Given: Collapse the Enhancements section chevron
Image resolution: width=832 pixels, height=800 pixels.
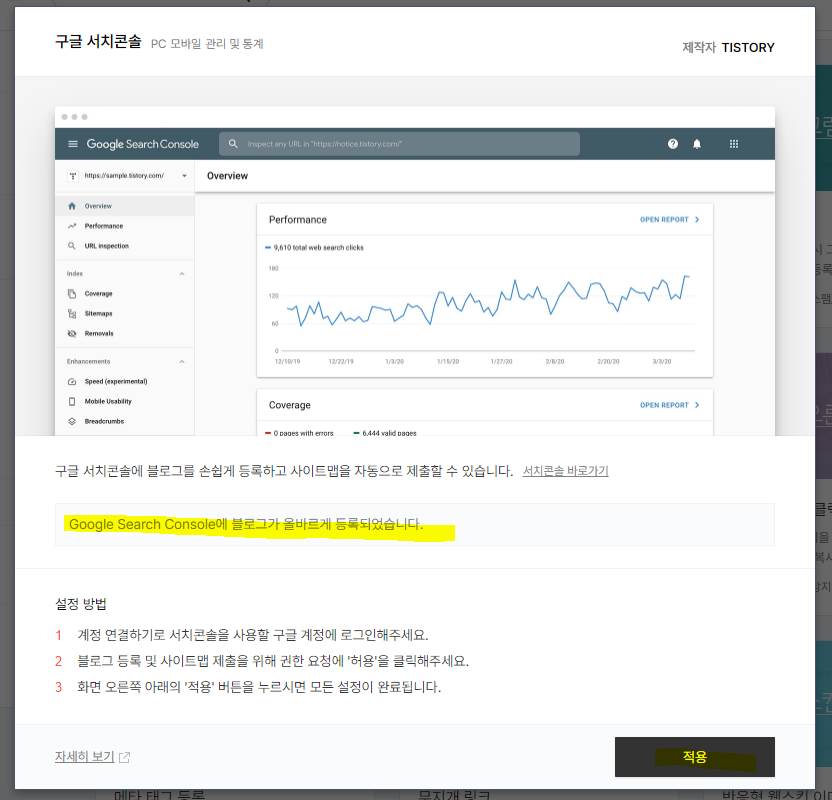Looking at the screenshot, I should 182,362.
